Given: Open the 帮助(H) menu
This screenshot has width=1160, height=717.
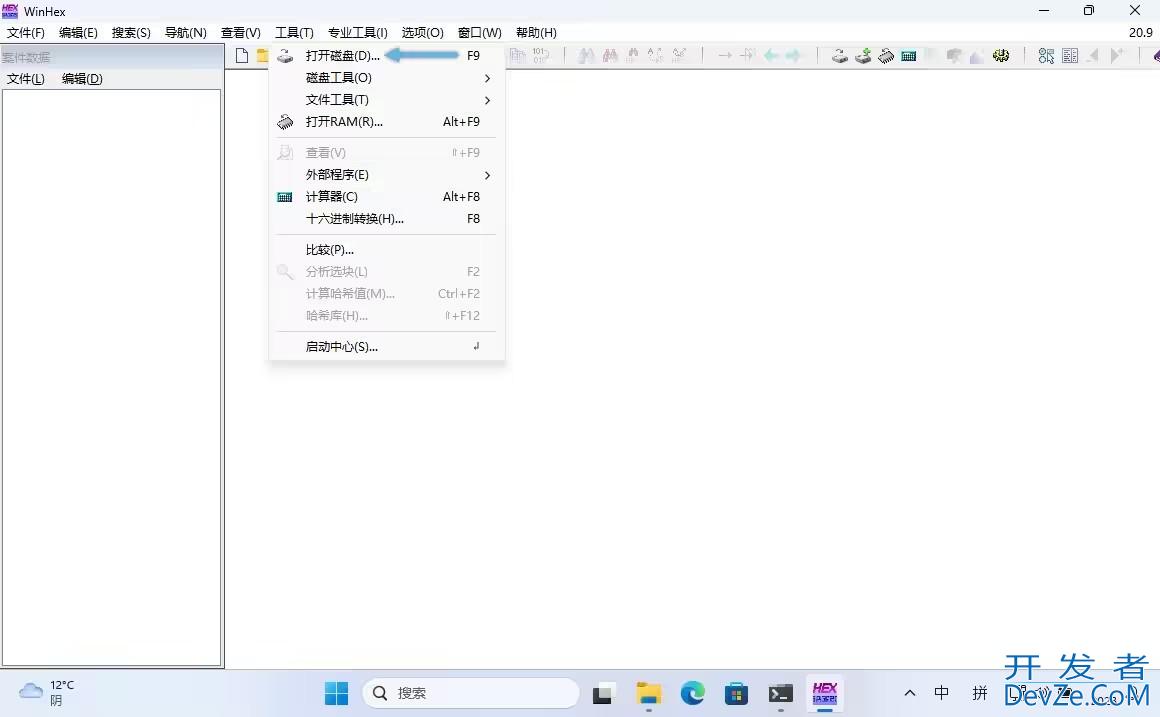Looking at the screenshot, I should [x=536, y=33].
